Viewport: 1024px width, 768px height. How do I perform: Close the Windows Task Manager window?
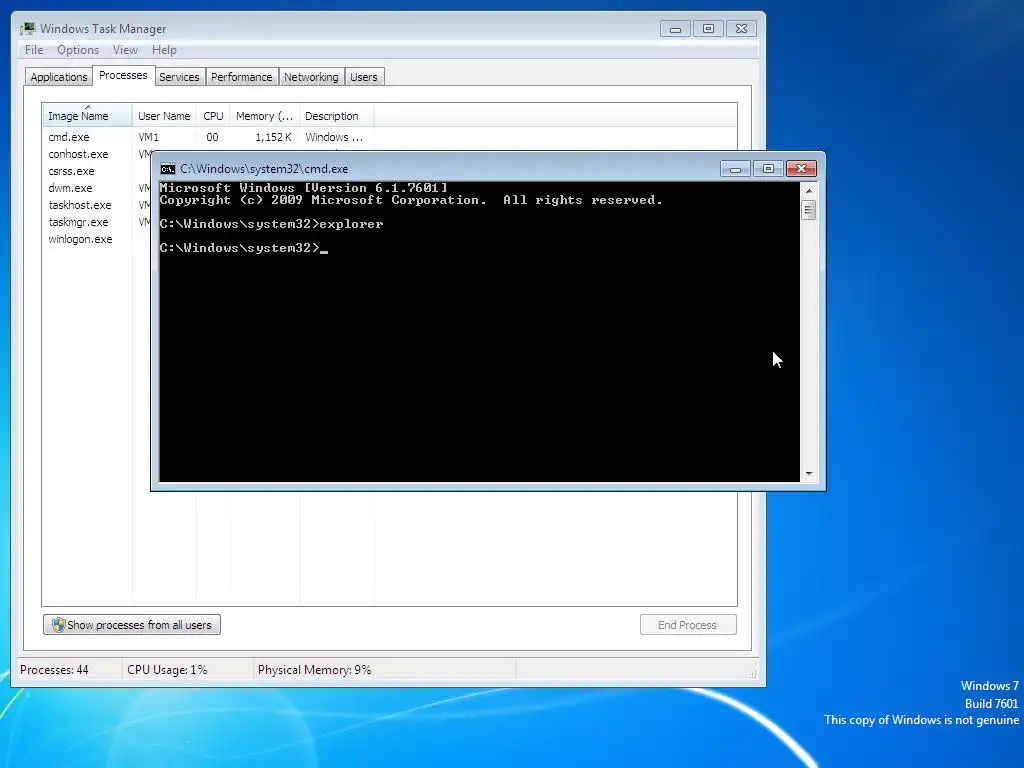tap(741, 29)
